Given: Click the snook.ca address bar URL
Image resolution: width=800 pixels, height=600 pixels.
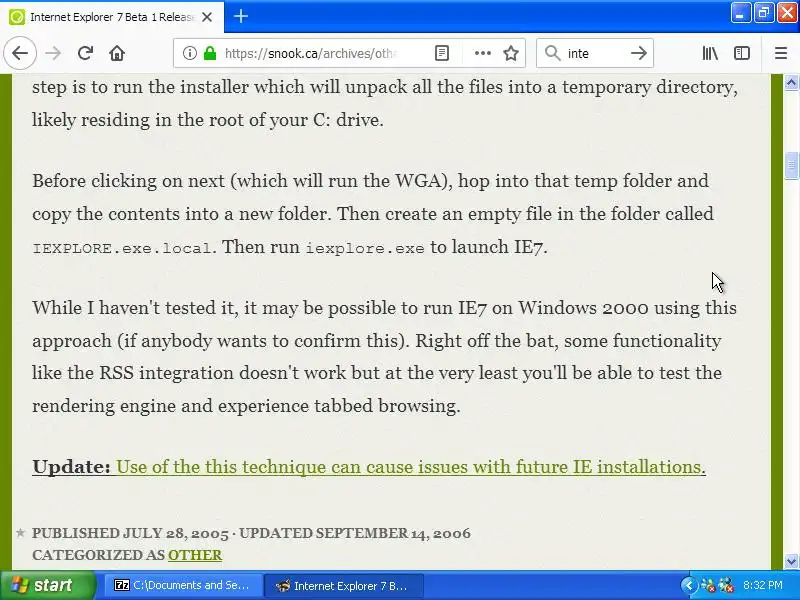Looking at the screenshot, I should [311, 53].
